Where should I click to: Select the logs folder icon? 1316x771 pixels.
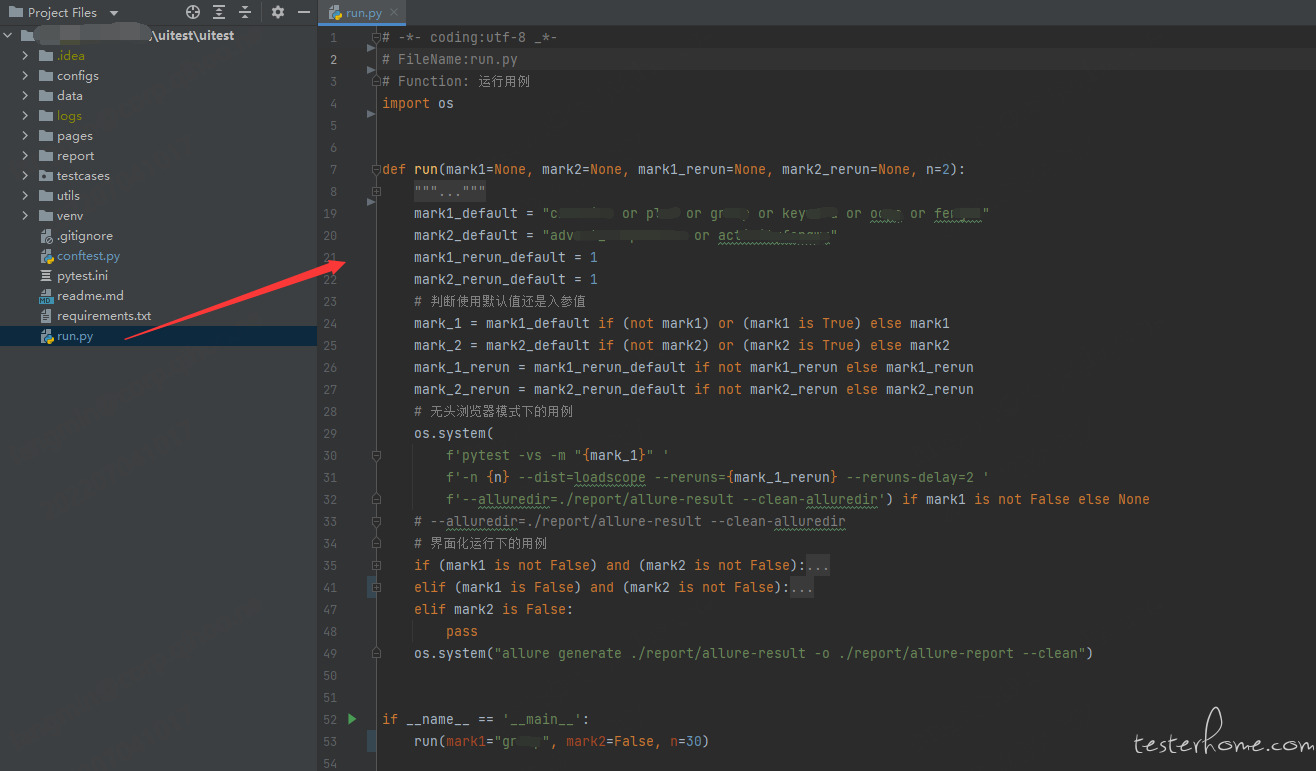click(x=46, y=116)
